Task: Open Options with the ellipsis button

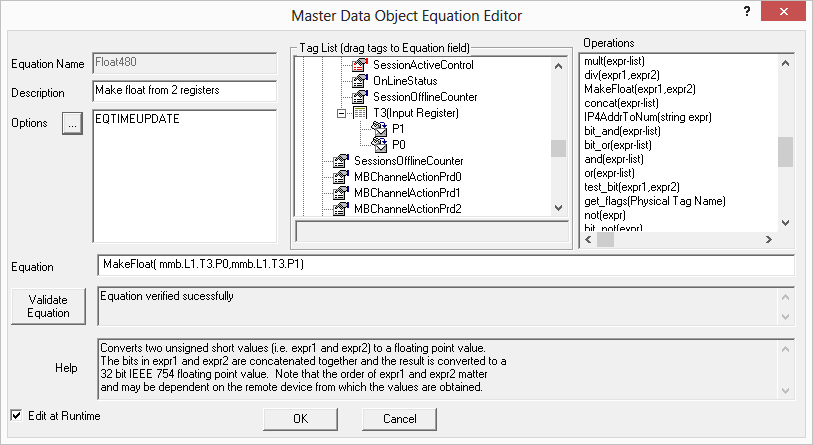Action: click(x=73, y=124)
